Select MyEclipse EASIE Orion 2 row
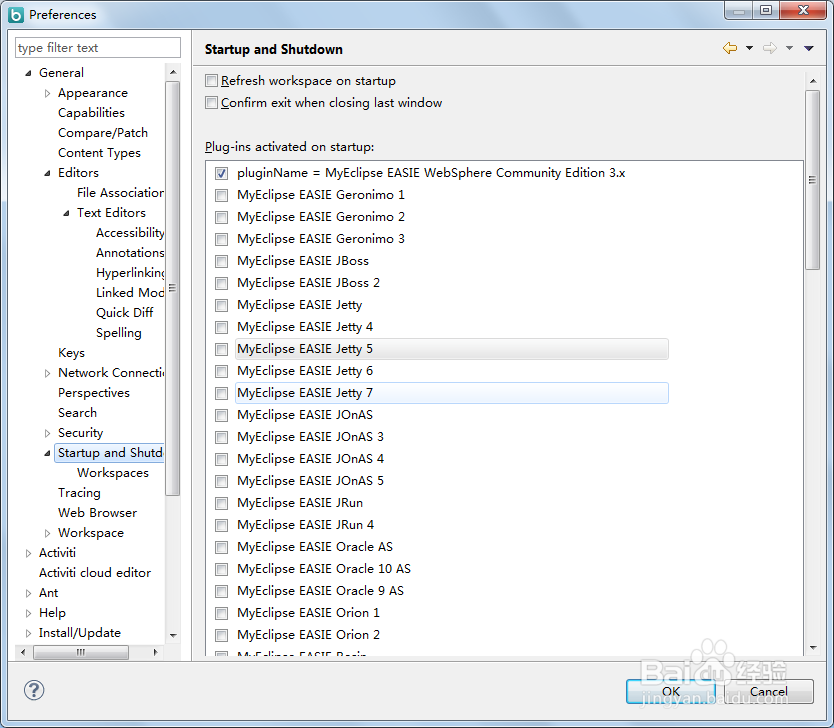 tap(308, 635)
